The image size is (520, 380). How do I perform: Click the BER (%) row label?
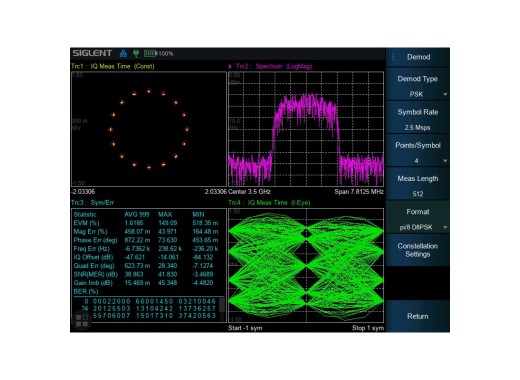(x=86, y=291)
